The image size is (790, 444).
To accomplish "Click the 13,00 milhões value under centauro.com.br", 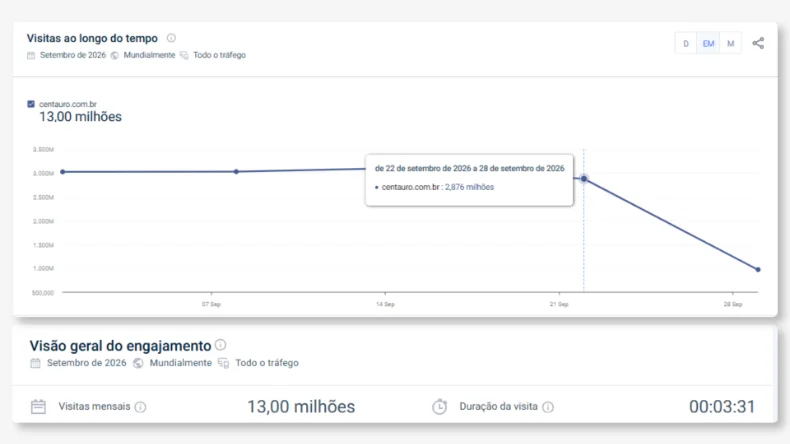I will coord(81,117).
